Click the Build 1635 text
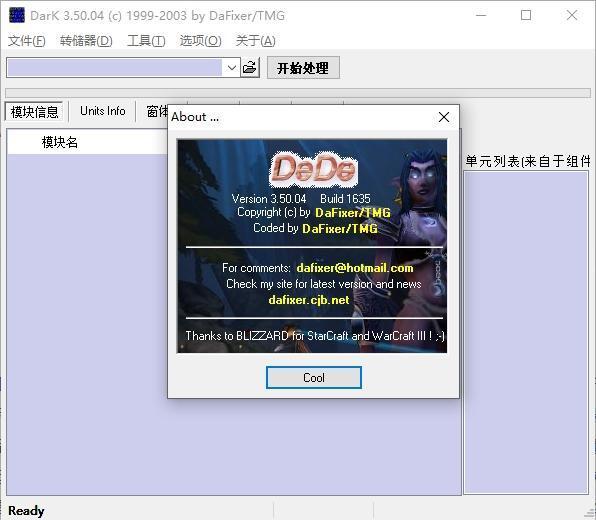Image resolution: width=596 pixels, height=520 pixels. click(x=345, y=199)
